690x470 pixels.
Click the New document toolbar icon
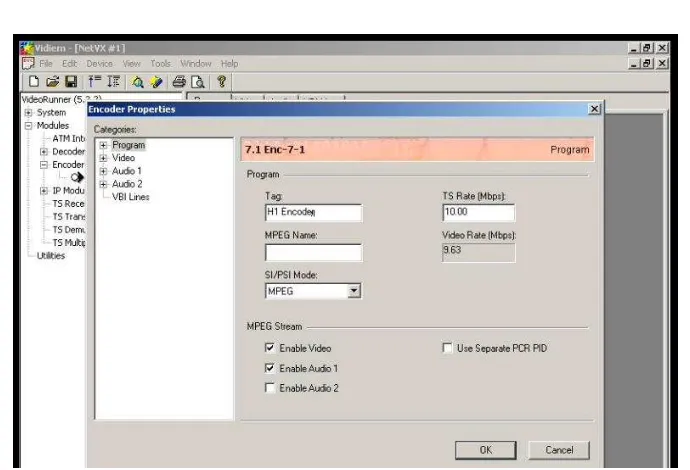pos(33,81)
